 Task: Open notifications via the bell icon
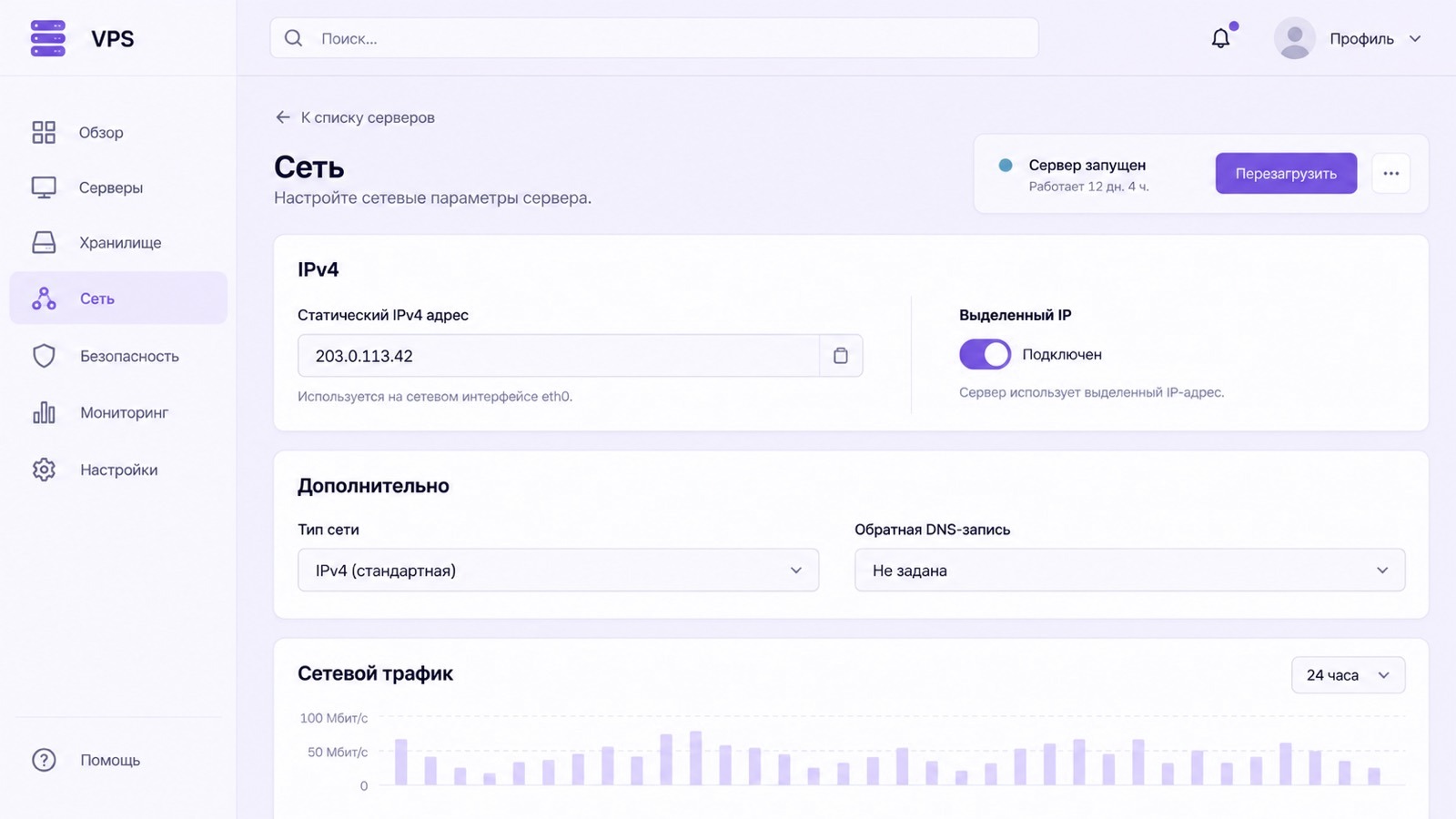(x=1221, y=38)
